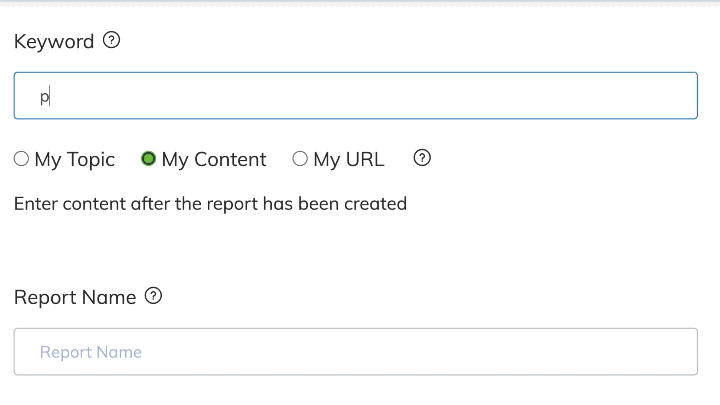720x405 pixels.
Task: Select the My Topic radio button
Action: (x=22, y=159)
